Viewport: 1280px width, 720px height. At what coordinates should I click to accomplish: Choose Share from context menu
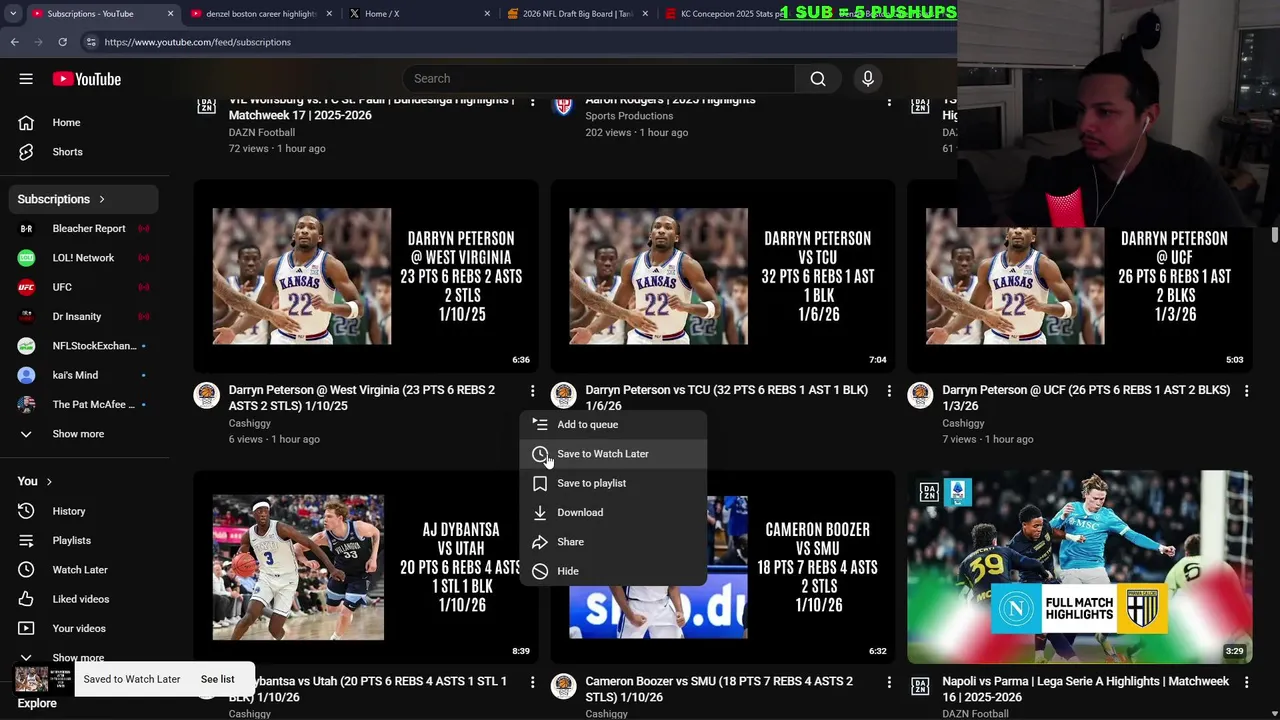[x=613, y=542]
